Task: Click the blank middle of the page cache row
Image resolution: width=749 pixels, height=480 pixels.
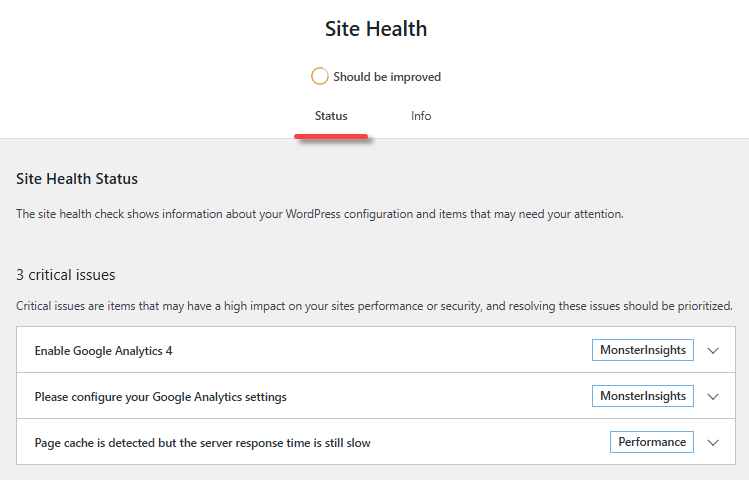Action: [x=490, y=442]
